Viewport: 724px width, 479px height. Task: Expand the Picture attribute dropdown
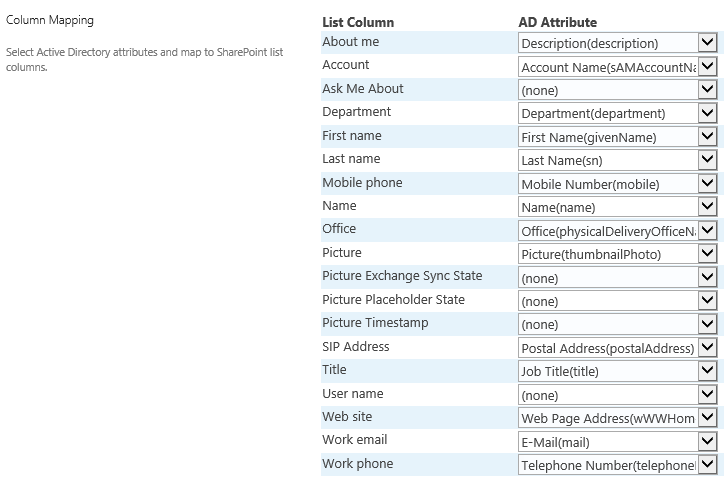click(708, 254)
